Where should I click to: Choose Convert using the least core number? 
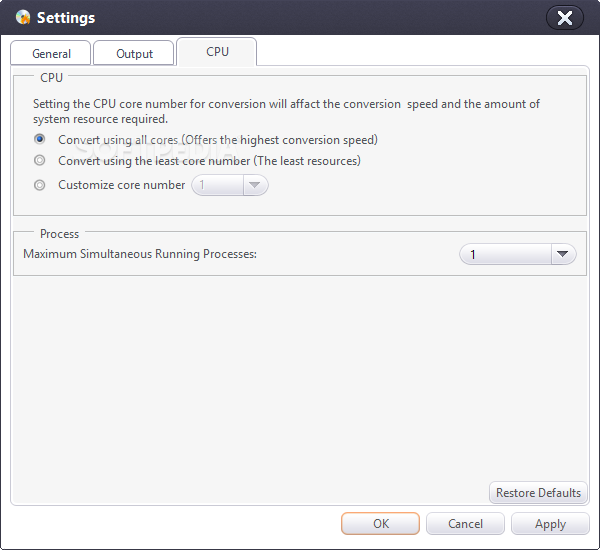click(40, 160)
